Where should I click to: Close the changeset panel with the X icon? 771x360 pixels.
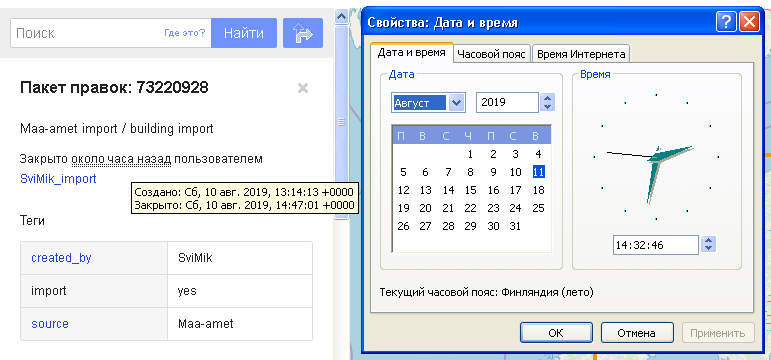coord(303,88)
